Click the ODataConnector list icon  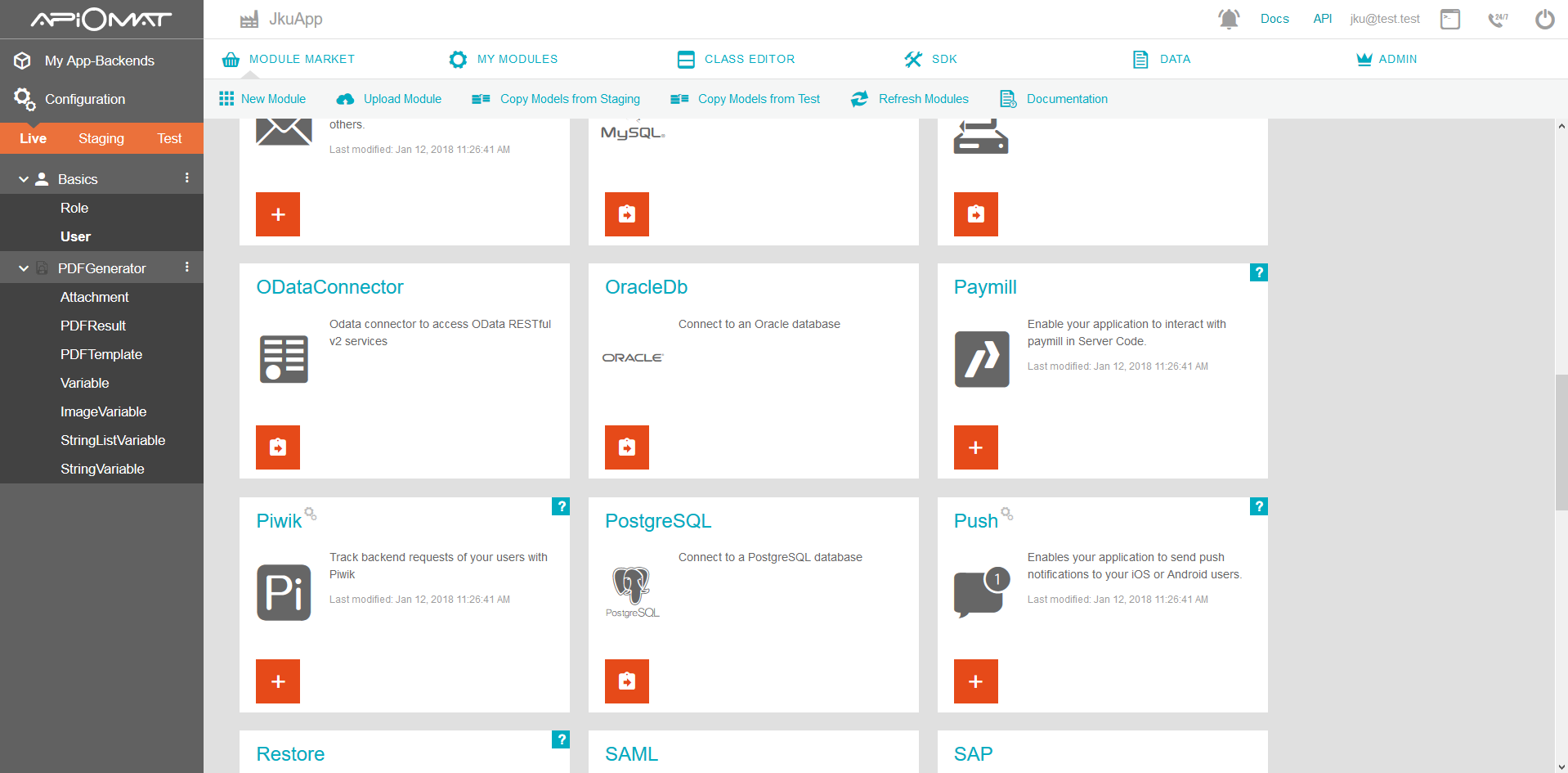tap(284, 359)
